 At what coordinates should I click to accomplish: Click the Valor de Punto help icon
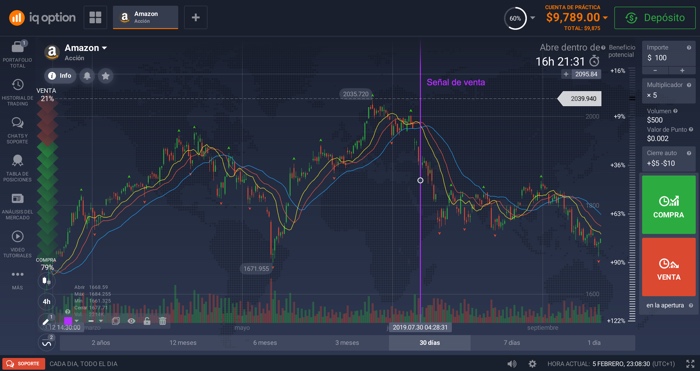tap(691, 129)
